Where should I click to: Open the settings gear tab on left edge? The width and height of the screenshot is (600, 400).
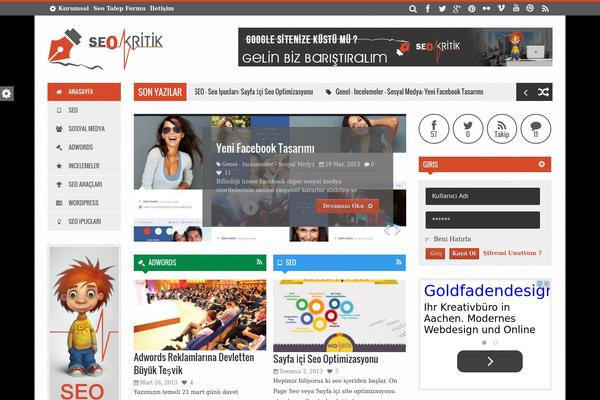coord(7,93)
